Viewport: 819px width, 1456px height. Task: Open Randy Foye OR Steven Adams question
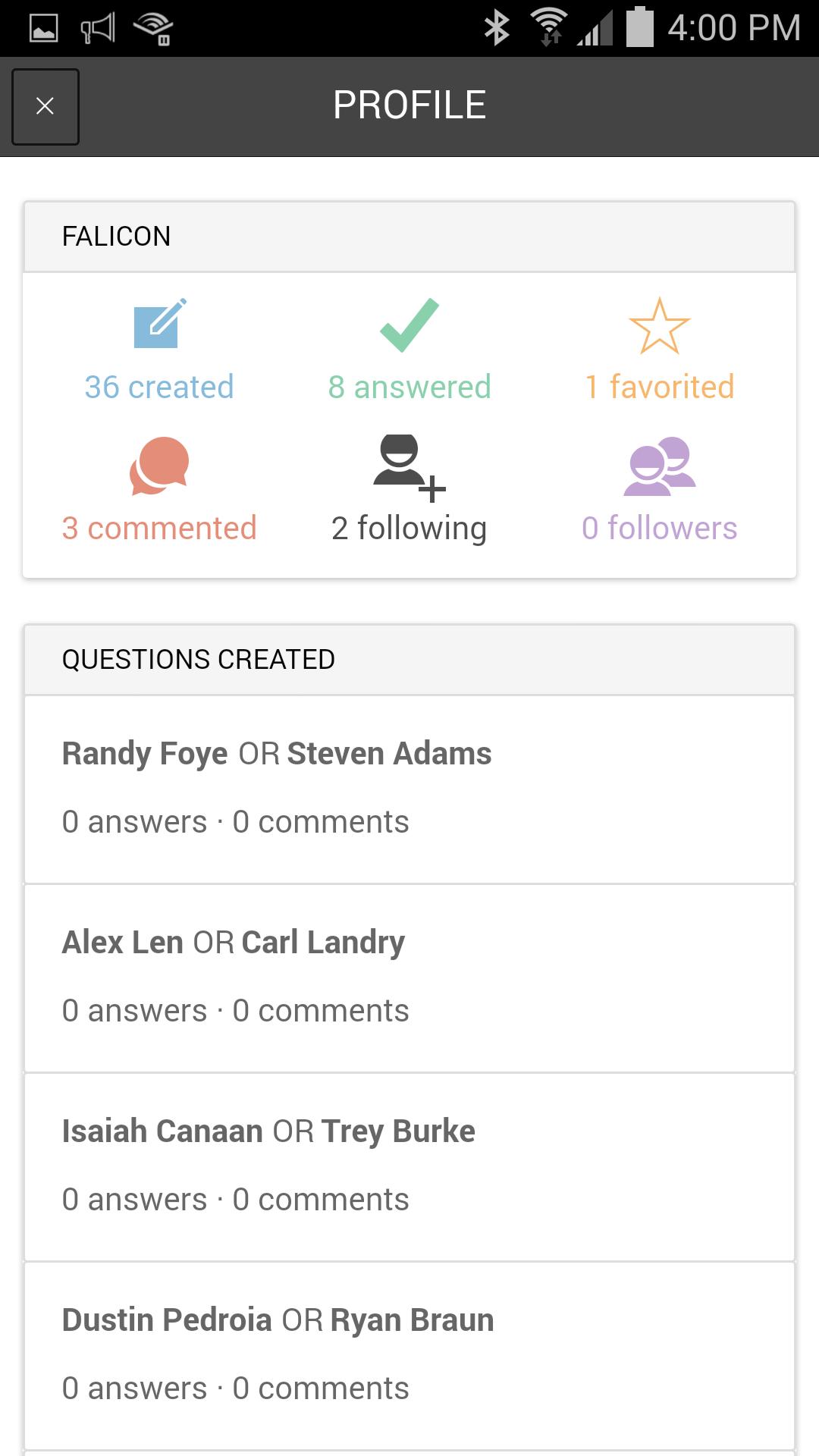(409, 789)
